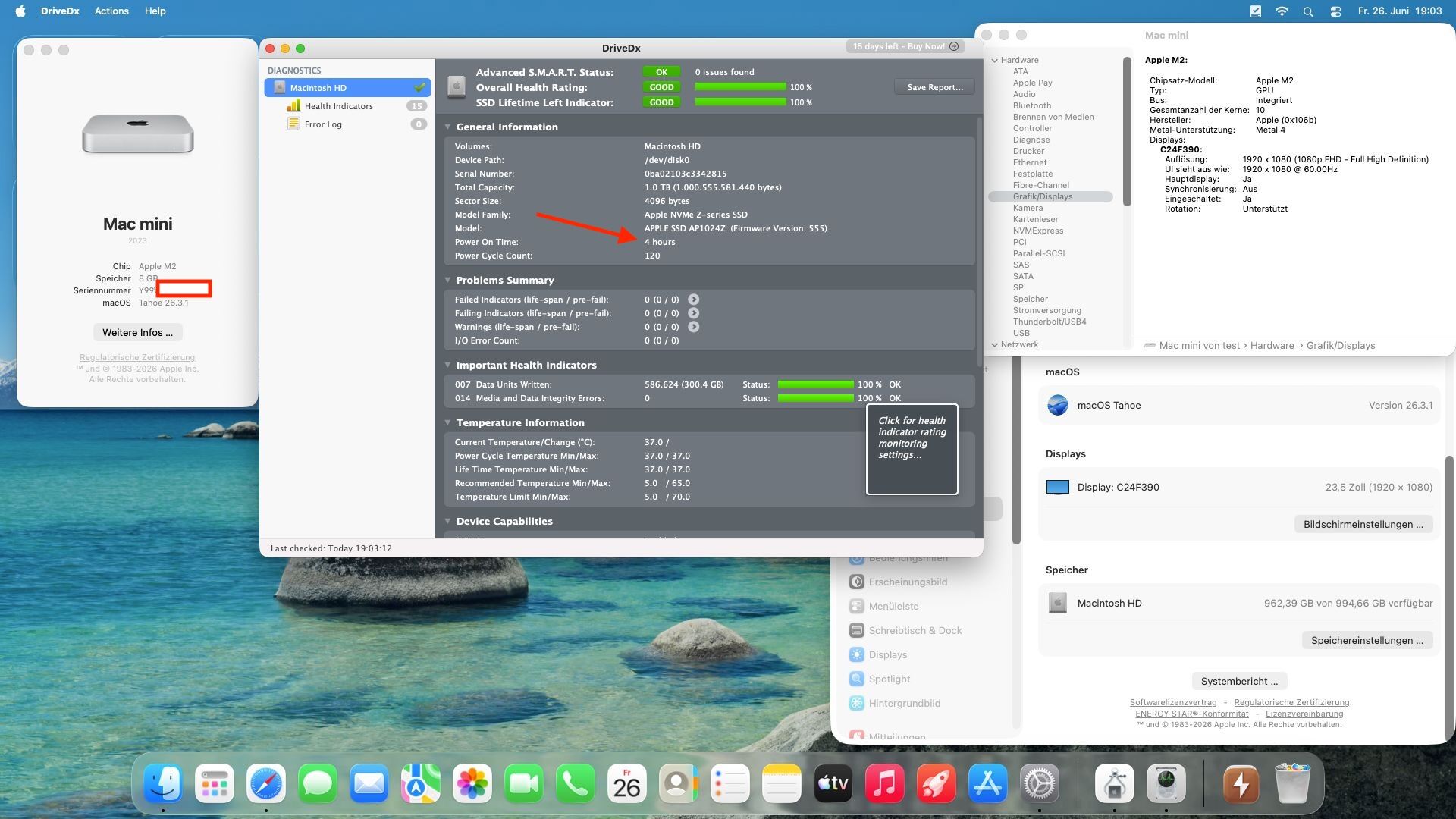The height and width of the screenshot is (819, 1456).
Task: Open the ENERGY STAR-Konformität link
Action: pyautogui.click(x=1191, y=714)
